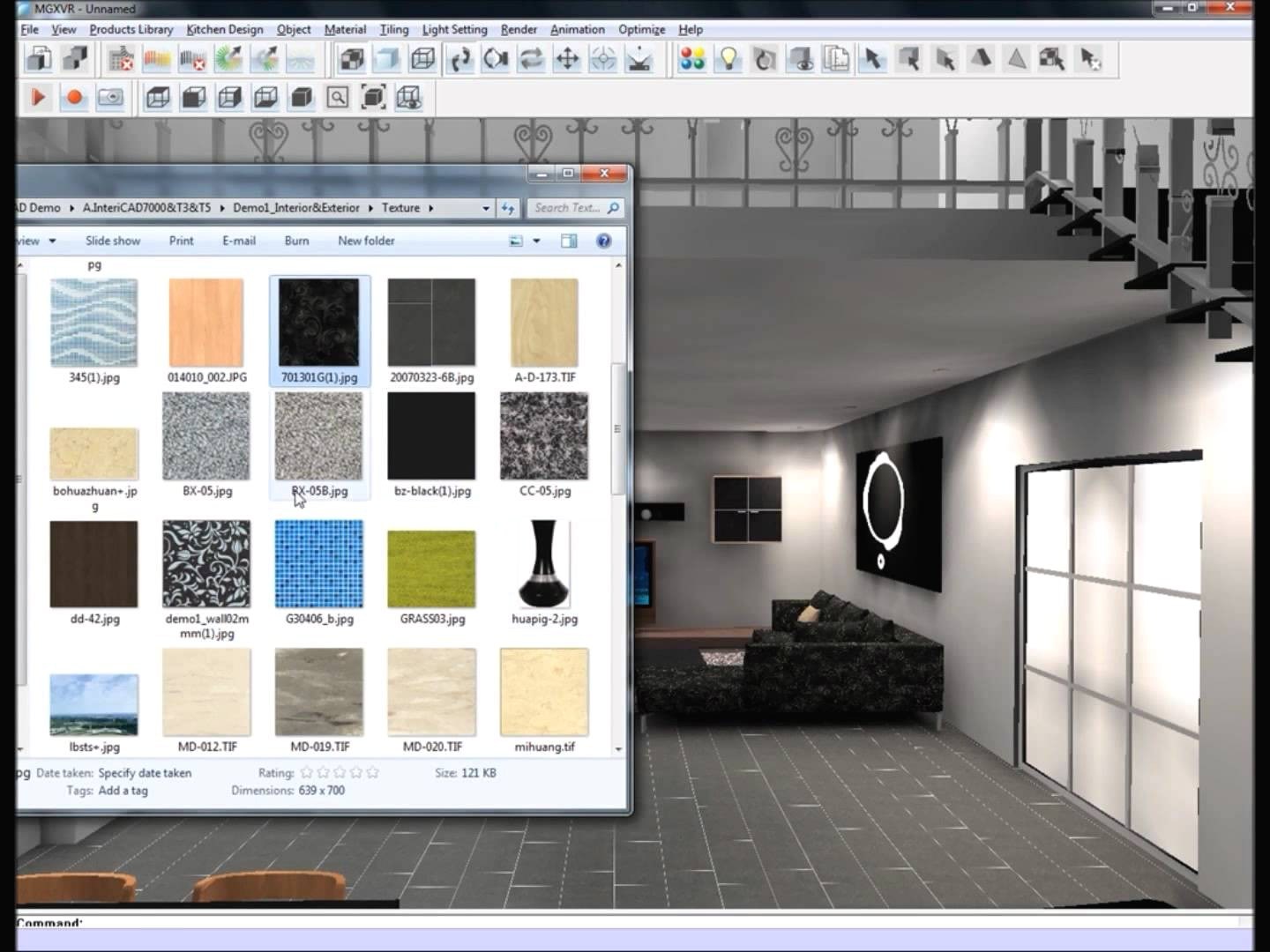Click the explorer refresh arrows button
This screenshot has height=952, width=1270.
(x=508, y=208)
